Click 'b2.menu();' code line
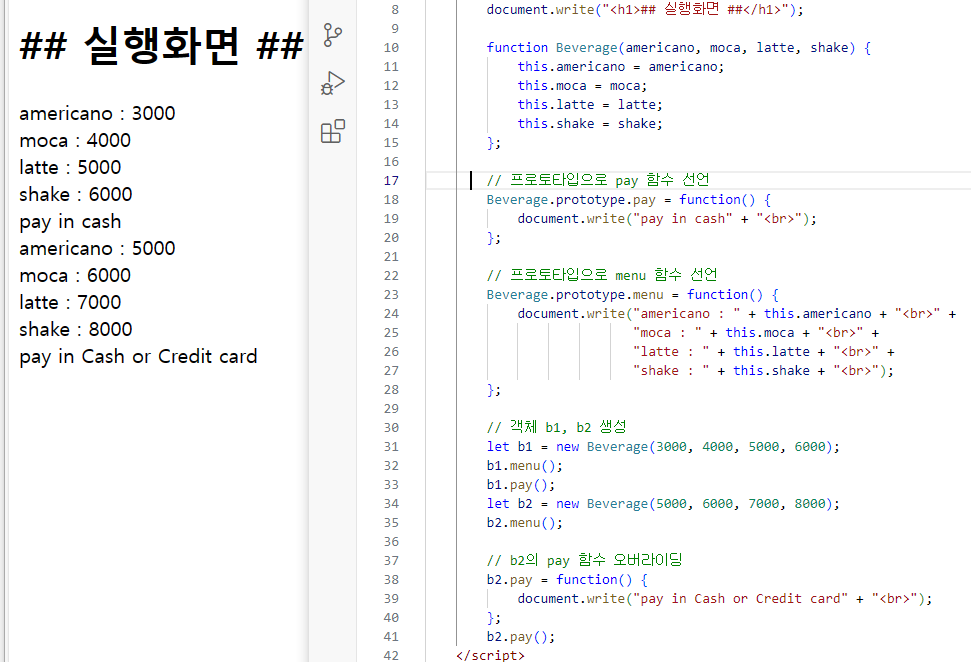971x662 pixels. click(x=525, y=523)
